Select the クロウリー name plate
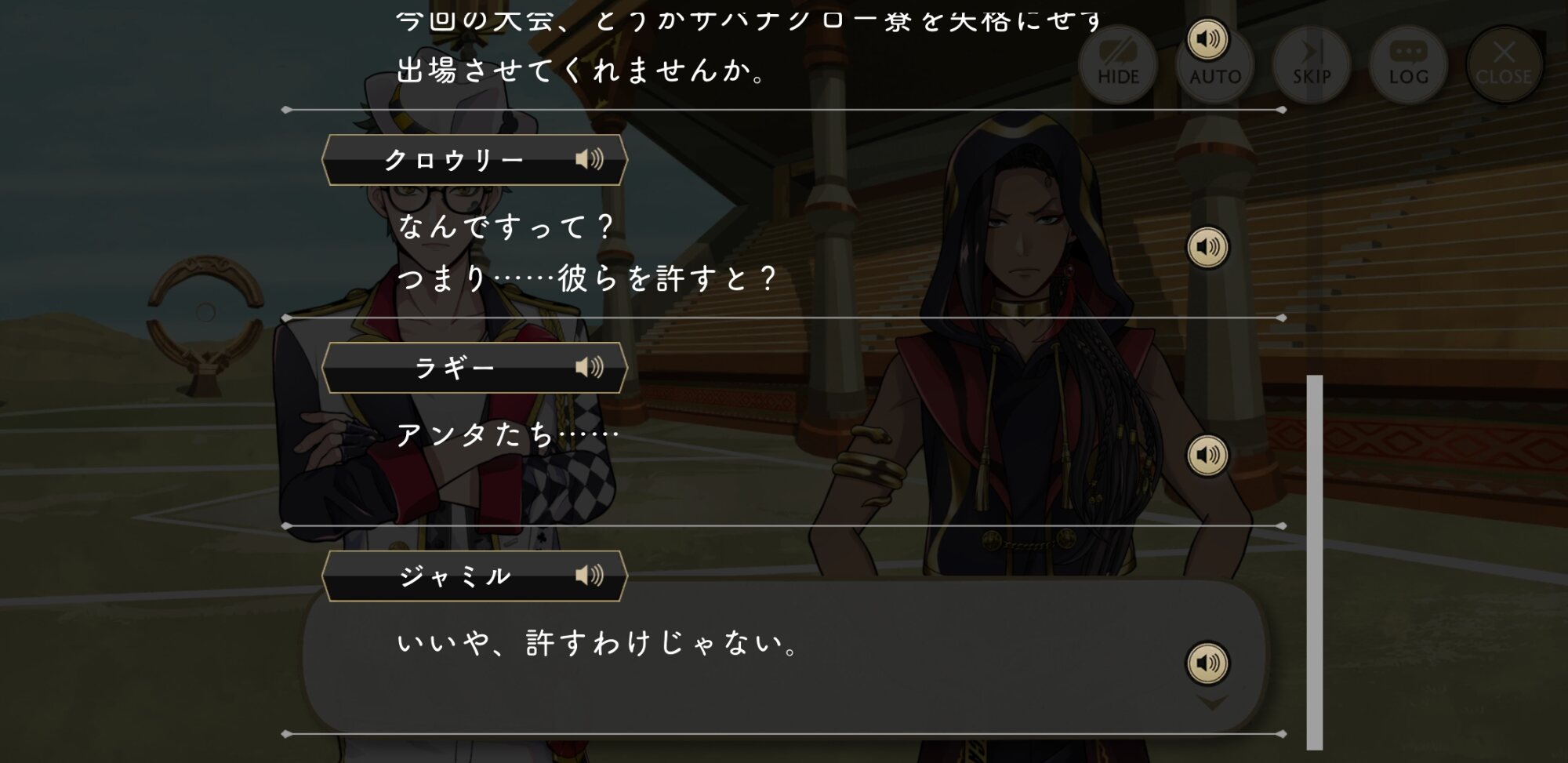Screen dimensions: 1568x763 point(474,160)
